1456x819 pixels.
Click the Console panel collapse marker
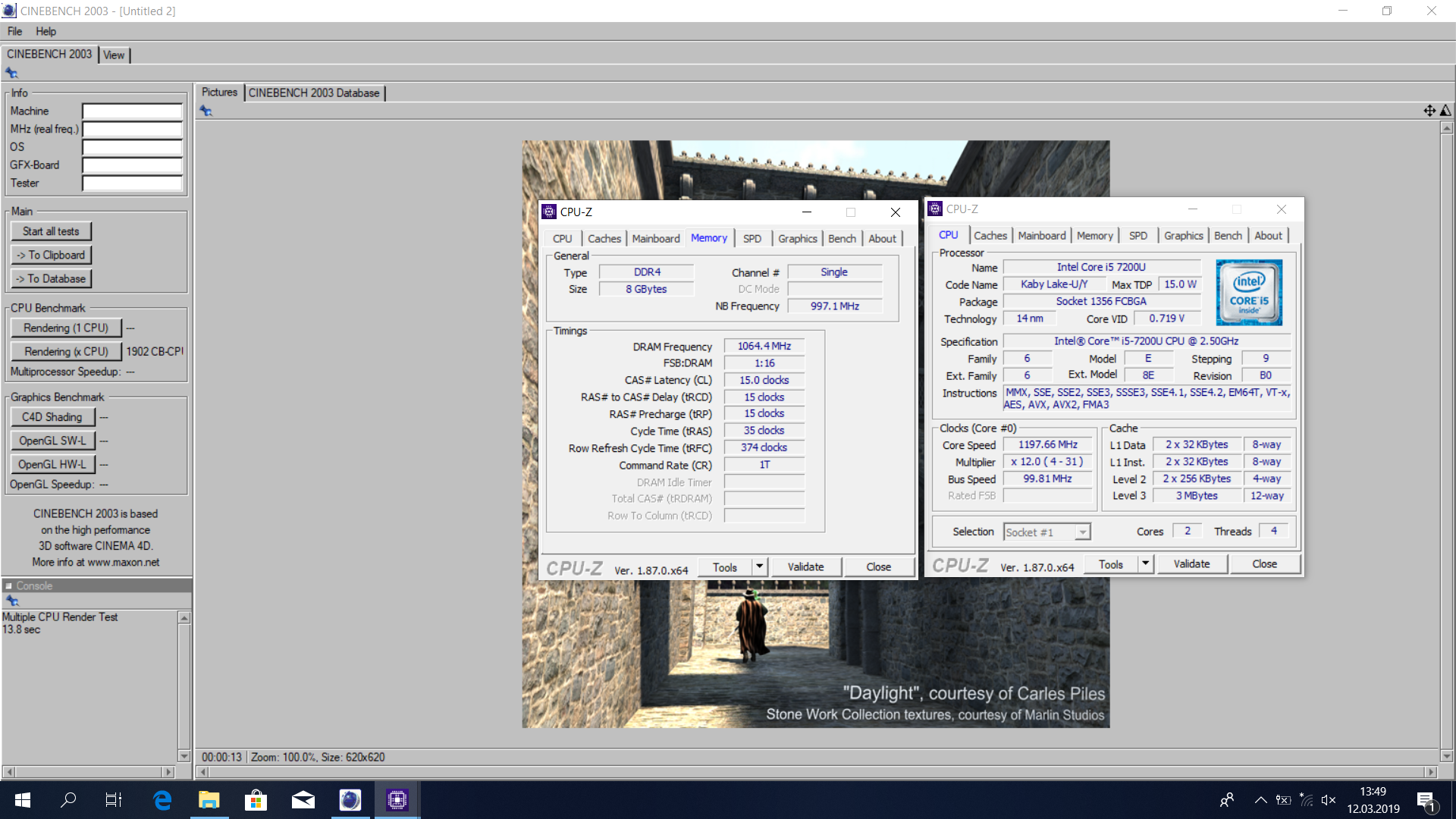pos(9,585)
